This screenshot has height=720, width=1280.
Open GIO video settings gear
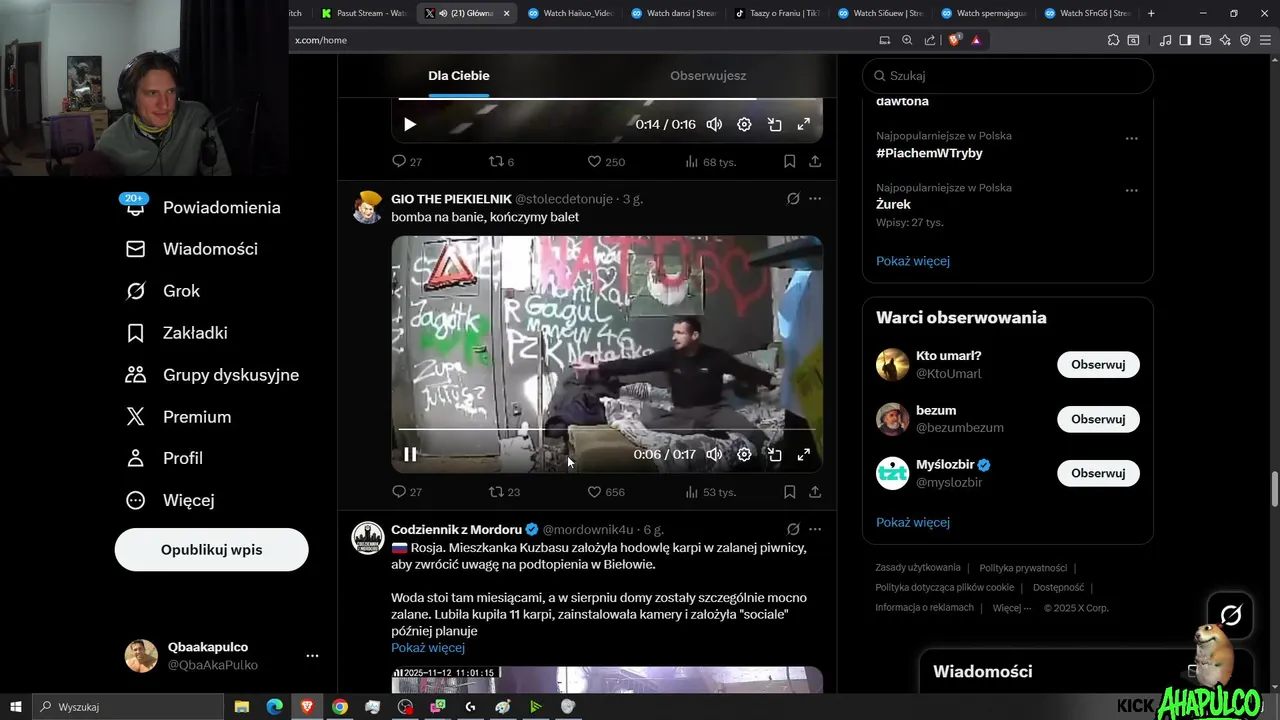[x=744, y=454]
